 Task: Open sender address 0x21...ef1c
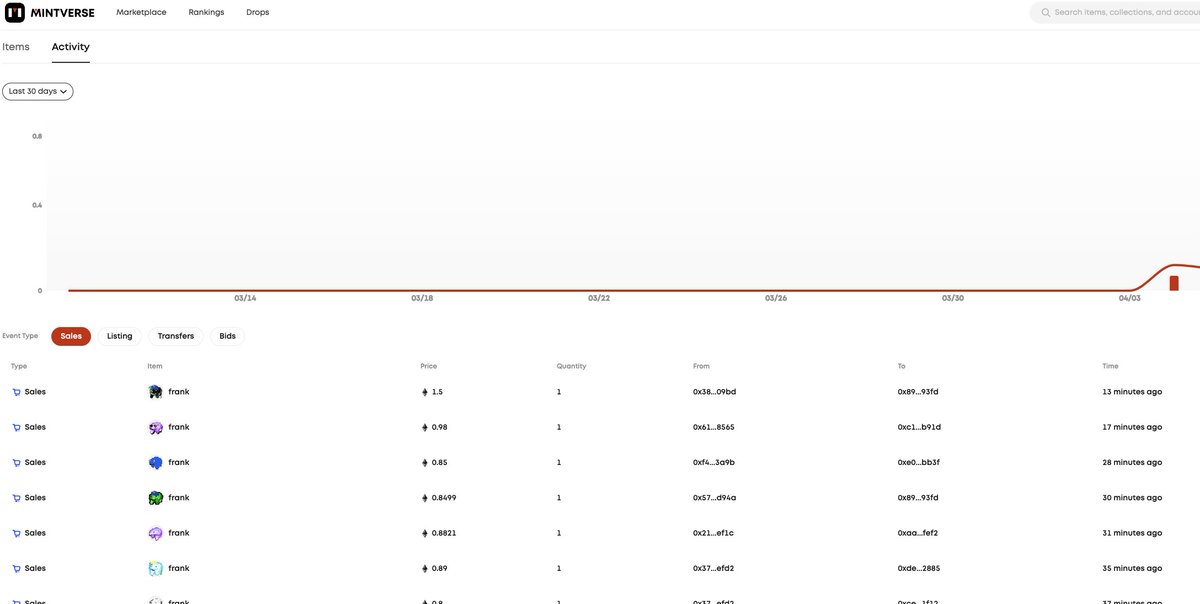[x=713, y=533]
